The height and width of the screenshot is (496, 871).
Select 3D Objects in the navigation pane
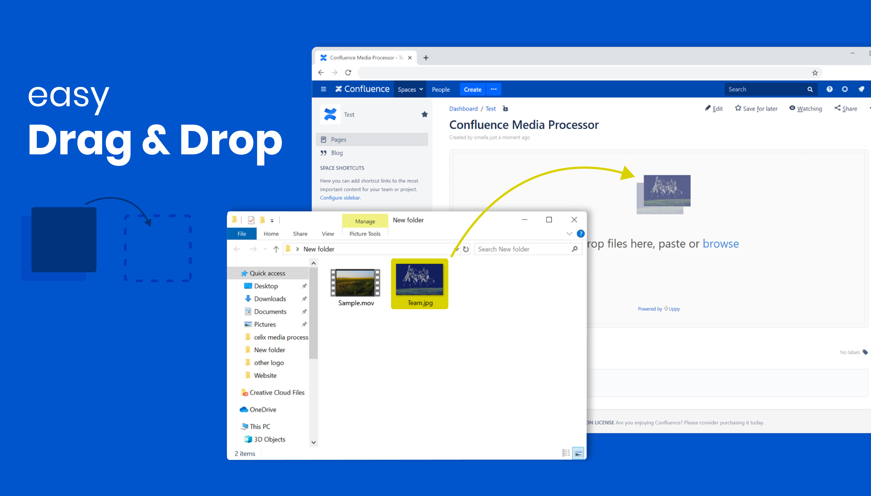(x=269, y=439)
